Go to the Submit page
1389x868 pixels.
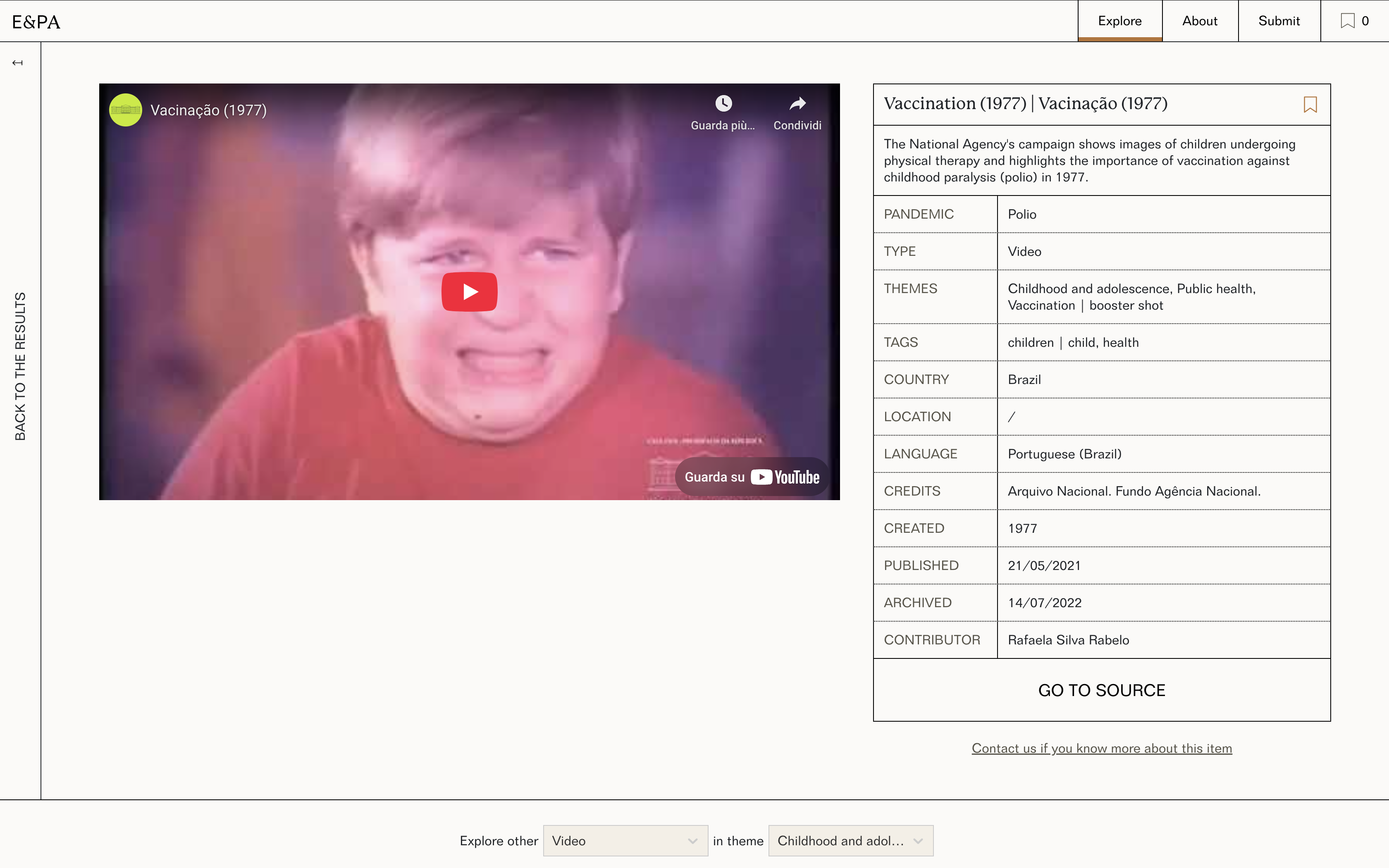[x=1279, y=21]
